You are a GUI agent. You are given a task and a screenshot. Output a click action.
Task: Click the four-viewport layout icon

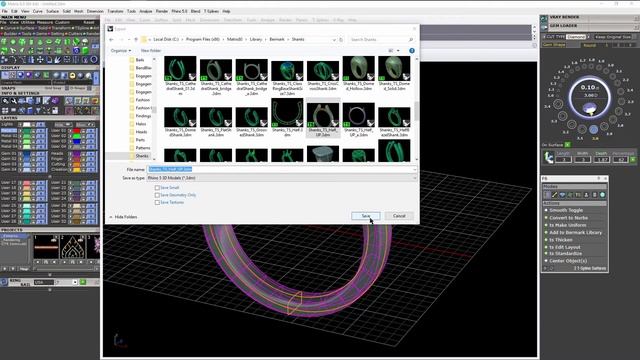point(5,111)
